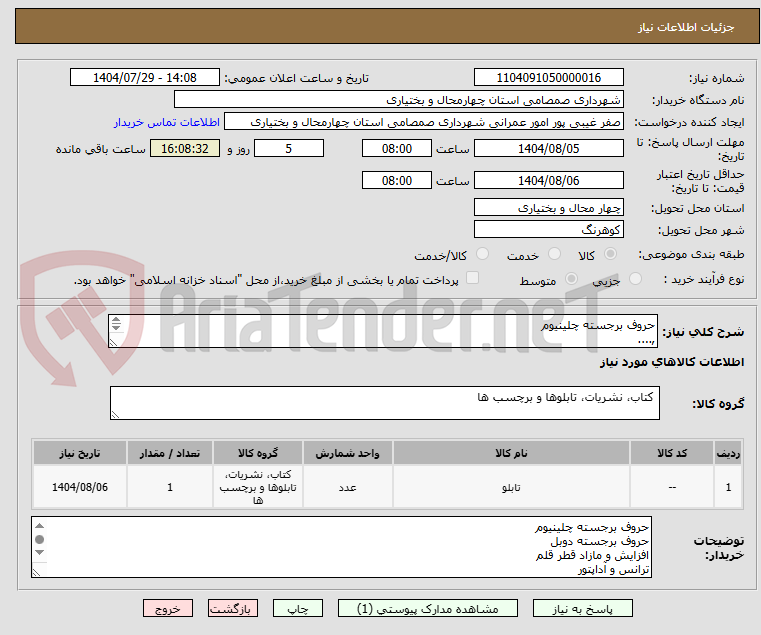The image size is (761, 635).
Task: Click the scroll thumb in buyer notes box
Action: click(40, 539)
